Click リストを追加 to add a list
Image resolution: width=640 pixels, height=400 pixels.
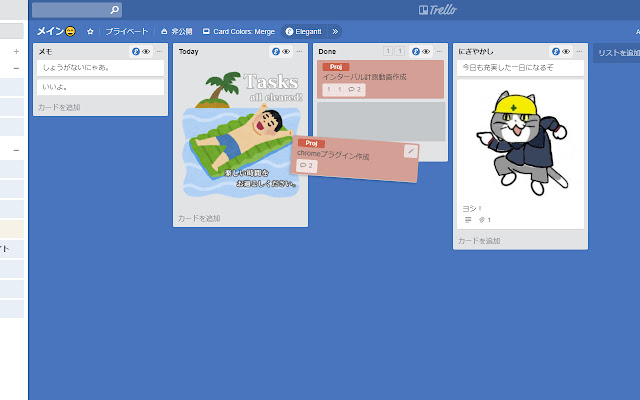pyautogui.click(x=618, y=53)
